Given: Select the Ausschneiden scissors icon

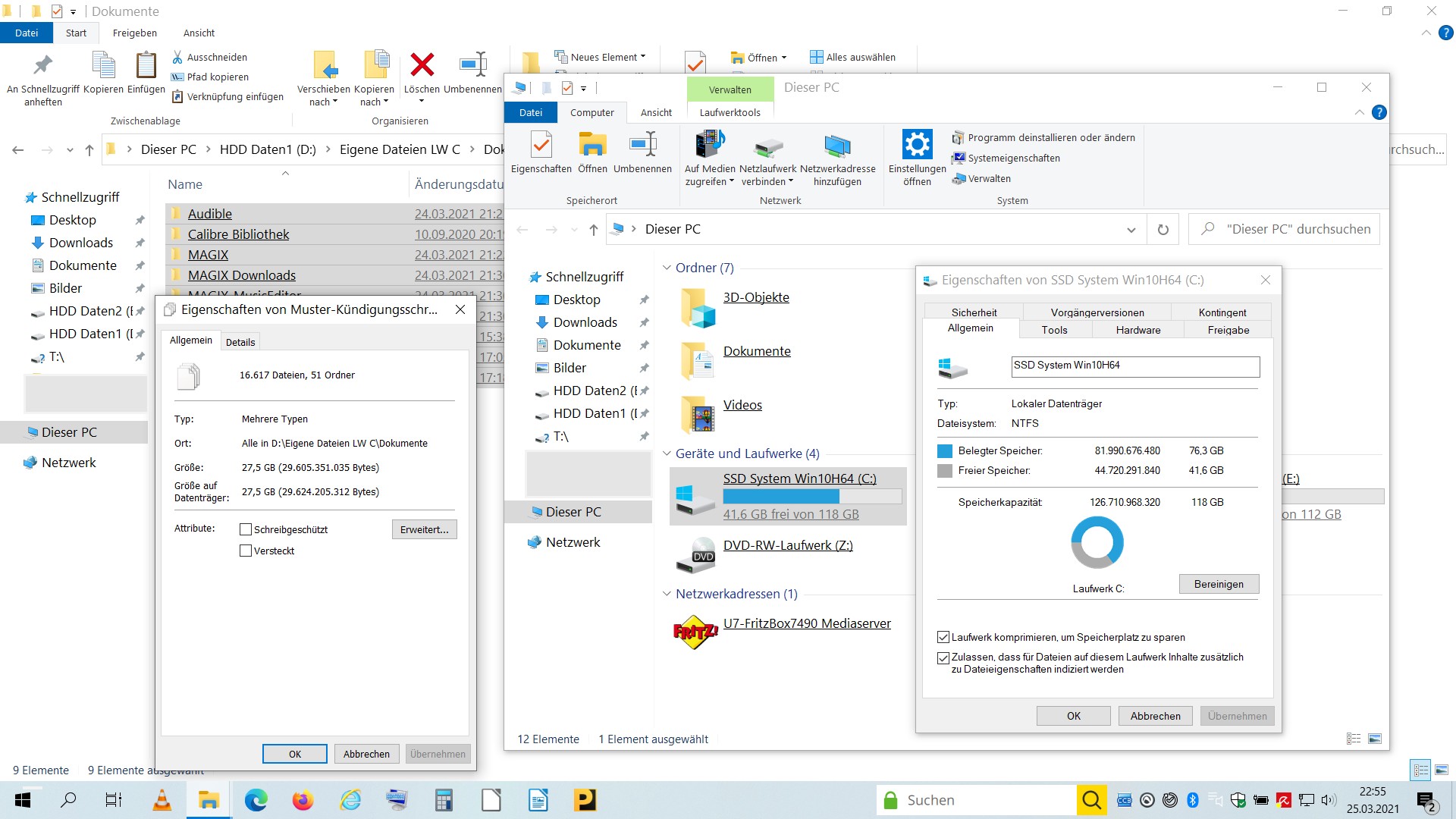Looking at the screenshot, I should coord(176,57).
